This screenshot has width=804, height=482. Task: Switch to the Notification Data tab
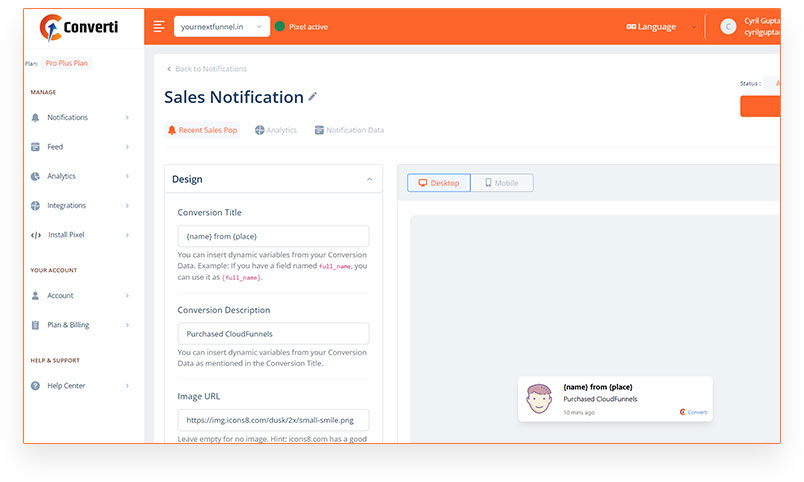click(x=349, y=130)
